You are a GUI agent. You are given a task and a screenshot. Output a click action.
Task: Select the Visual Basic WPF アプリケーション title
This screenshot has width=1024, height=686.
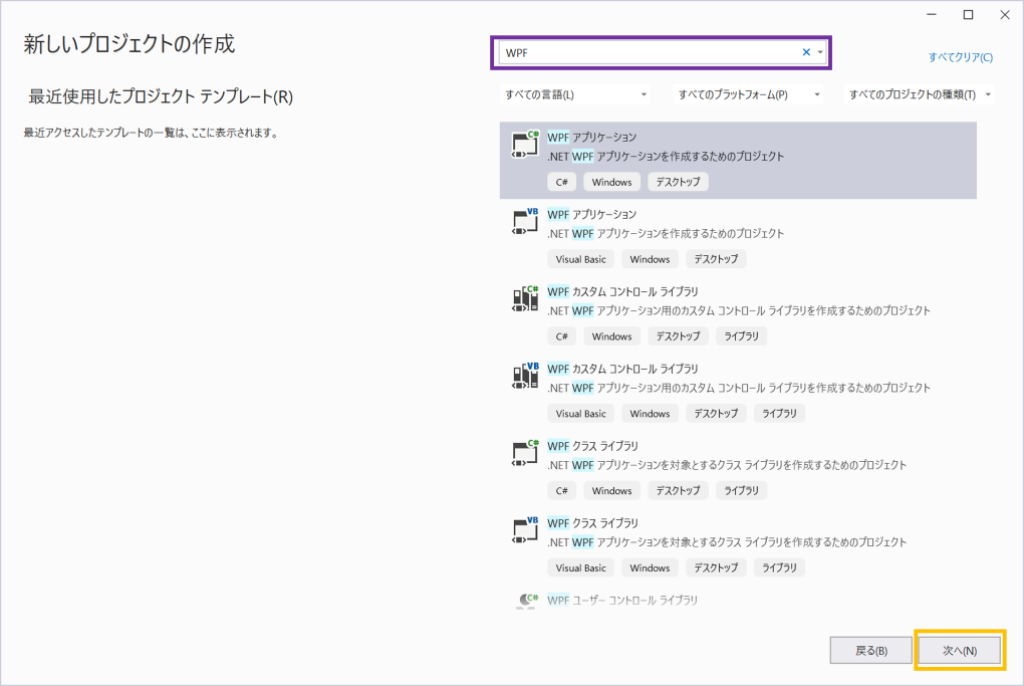coord(592,214)
